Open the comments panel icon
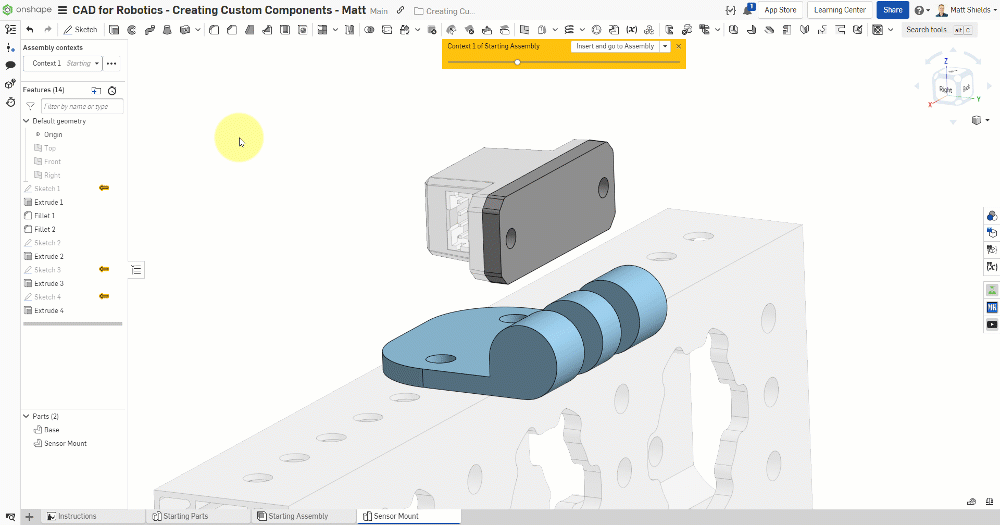Screen dimensions: 1000x525 point(10,65)
